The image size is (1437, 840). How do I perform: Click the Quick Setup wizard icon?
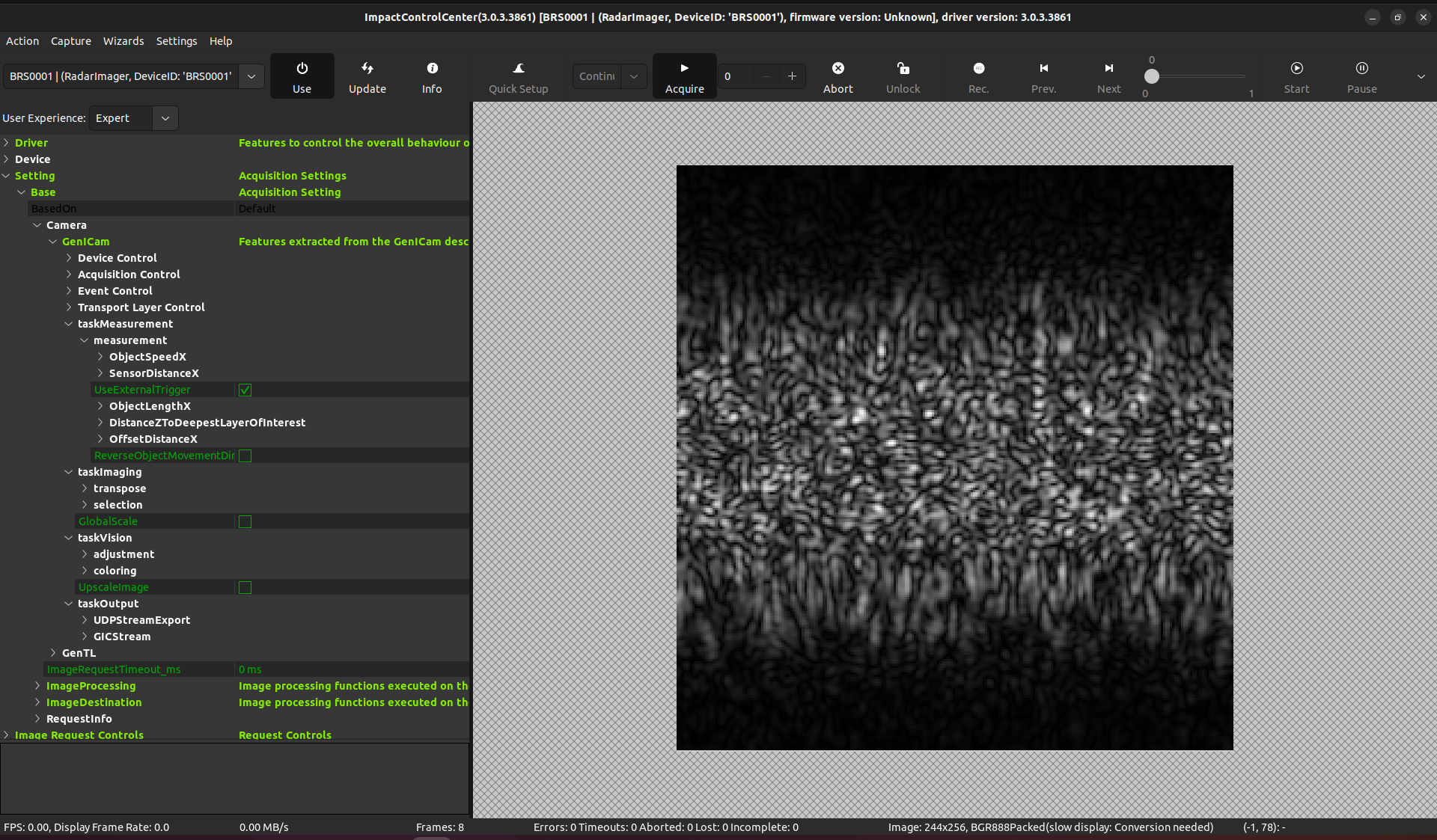point(518,69)
